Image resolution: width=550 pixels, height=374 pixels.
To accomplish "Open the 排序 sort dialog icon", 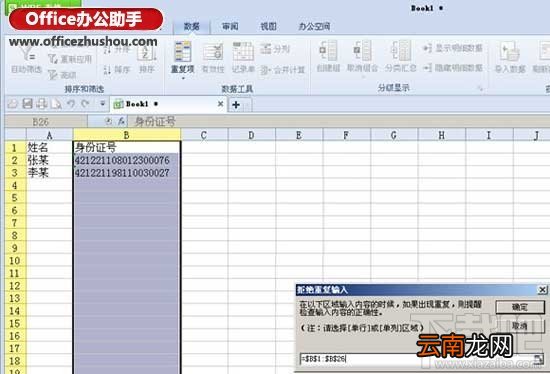I will click(x=147, y=53).
